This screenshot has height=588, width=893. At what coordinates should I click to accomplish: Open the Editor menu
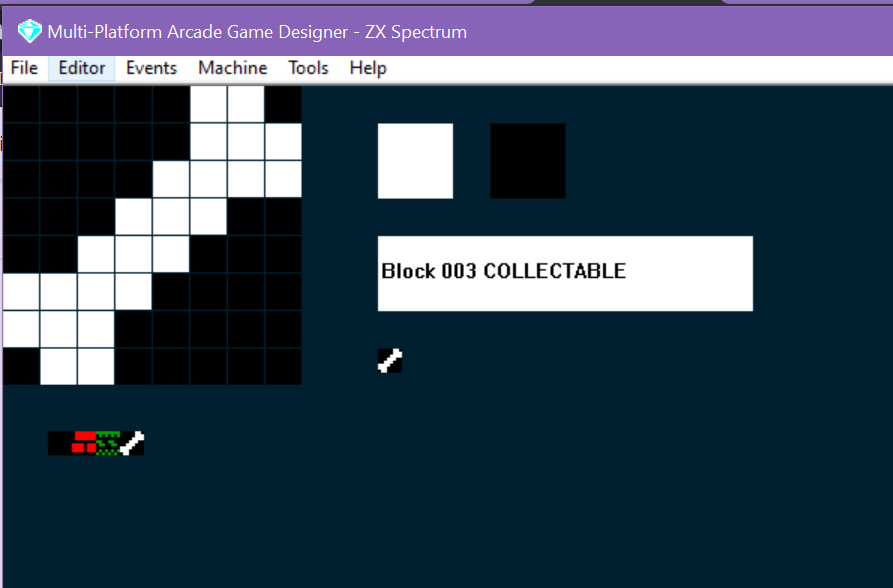82,68
